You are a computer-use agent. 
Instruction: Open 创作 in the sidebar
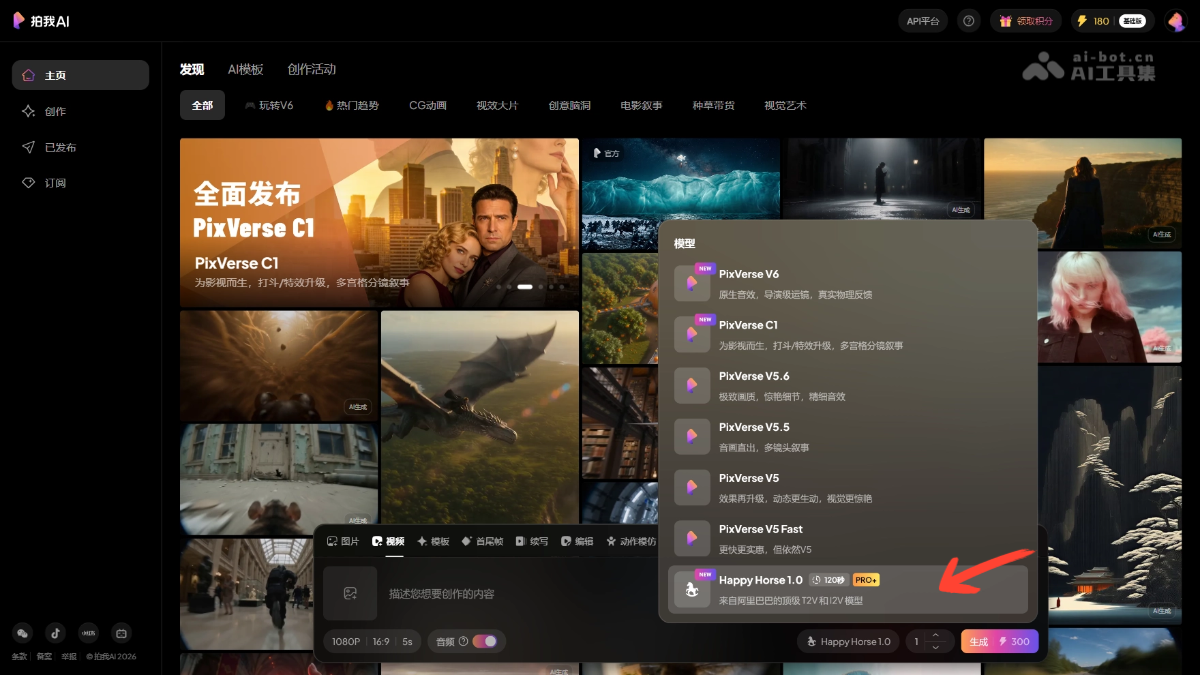[x=80, y=111]
